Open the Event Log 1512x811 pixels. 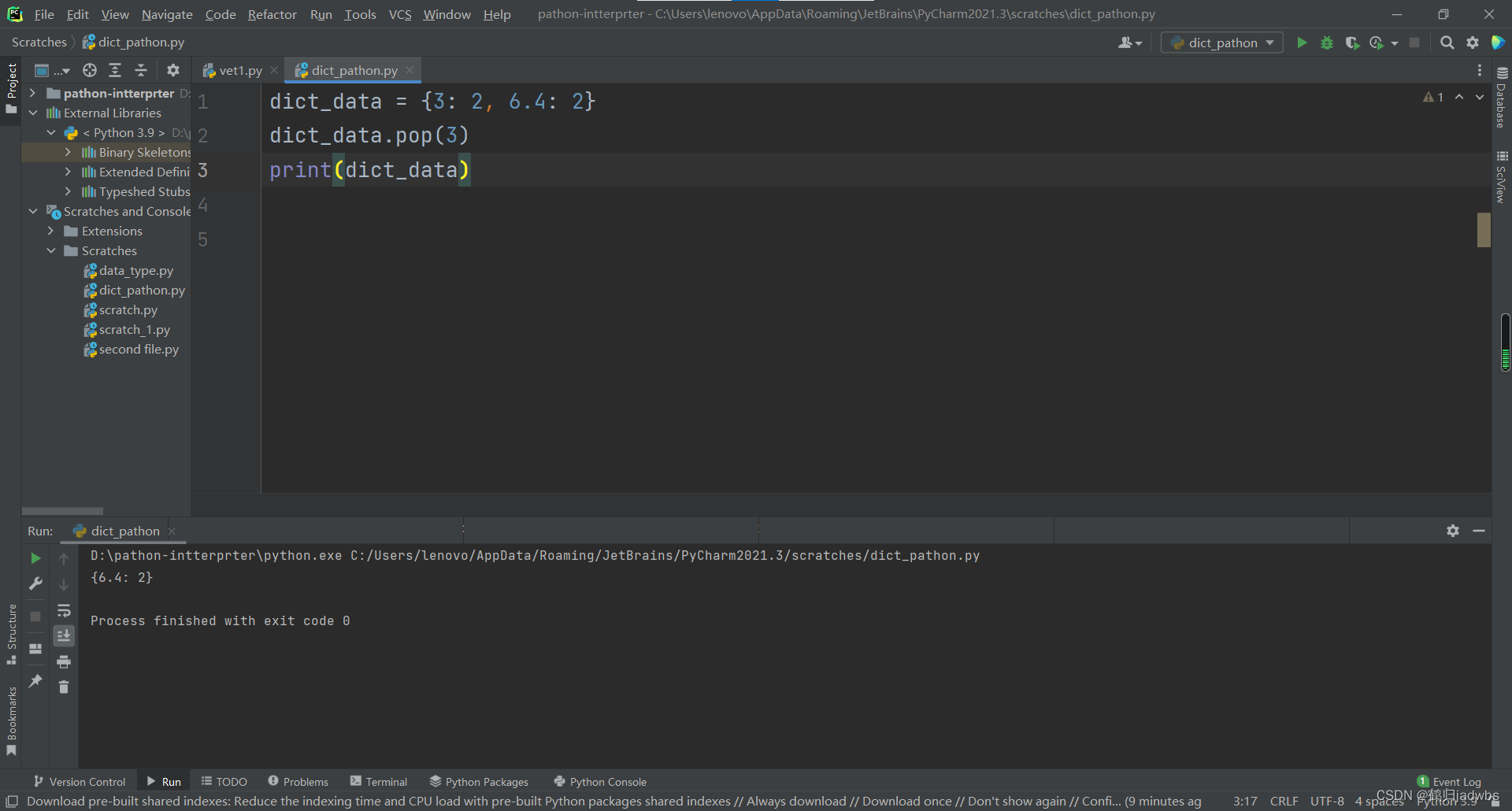pyautogui.click(x=1449, y=781)
